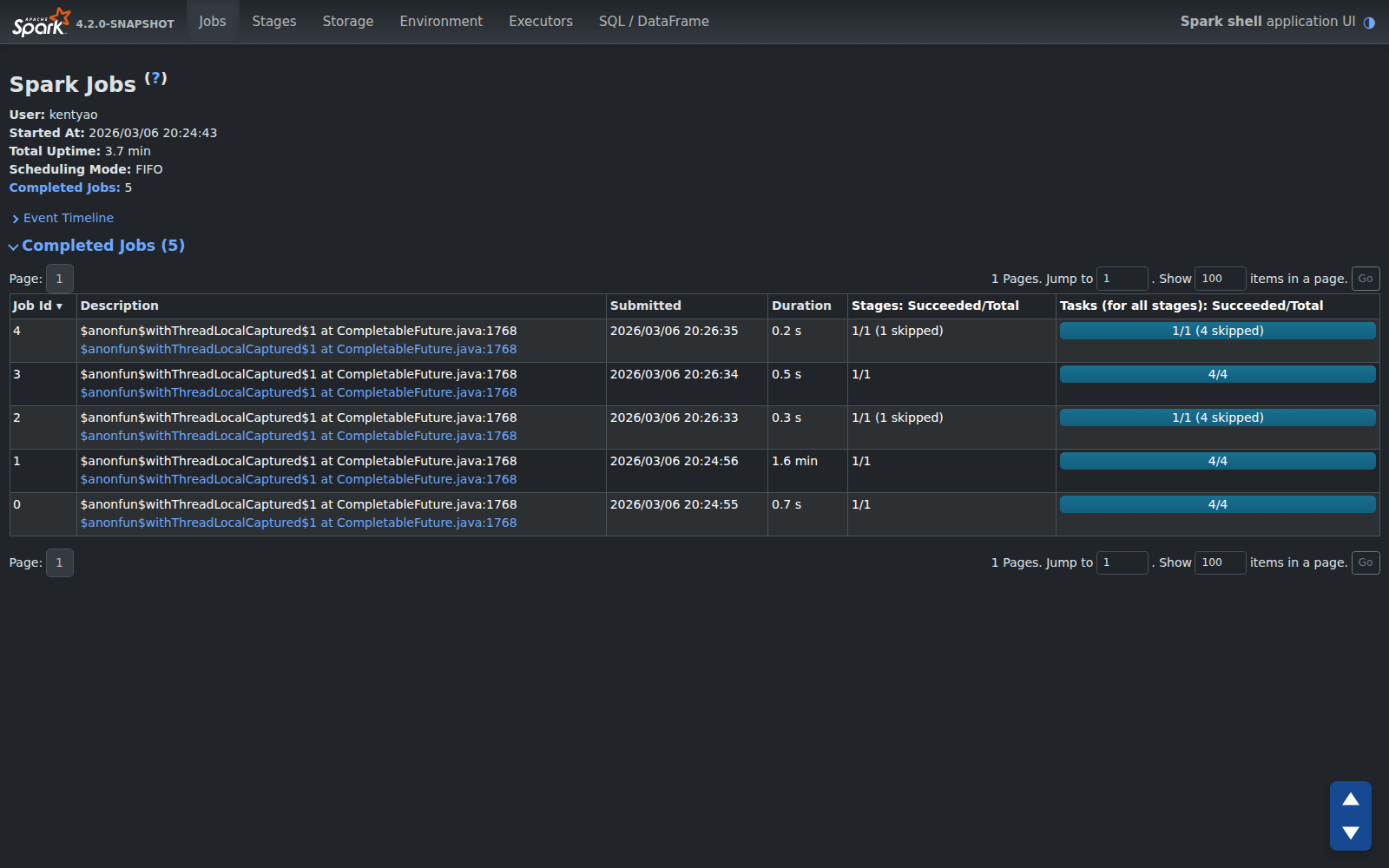Switch to the Storage tab
The width and height of the screenshot is (1389, 868).
[x=348, y=22]
